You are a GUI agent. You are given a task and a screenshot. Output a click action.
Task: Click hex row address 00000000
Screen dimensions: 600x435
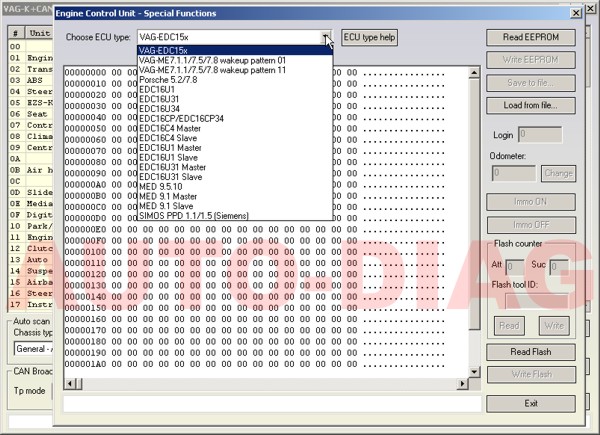click(85, 73)
